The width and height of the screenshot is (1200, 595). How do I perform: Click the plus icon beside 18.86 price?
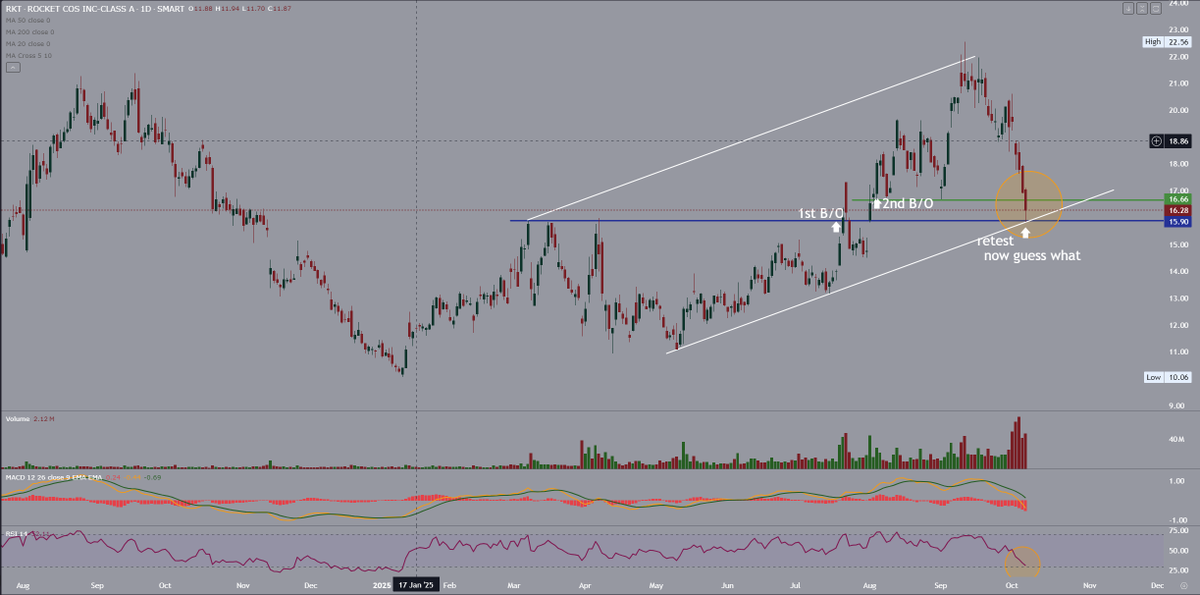pos(1156,142)
